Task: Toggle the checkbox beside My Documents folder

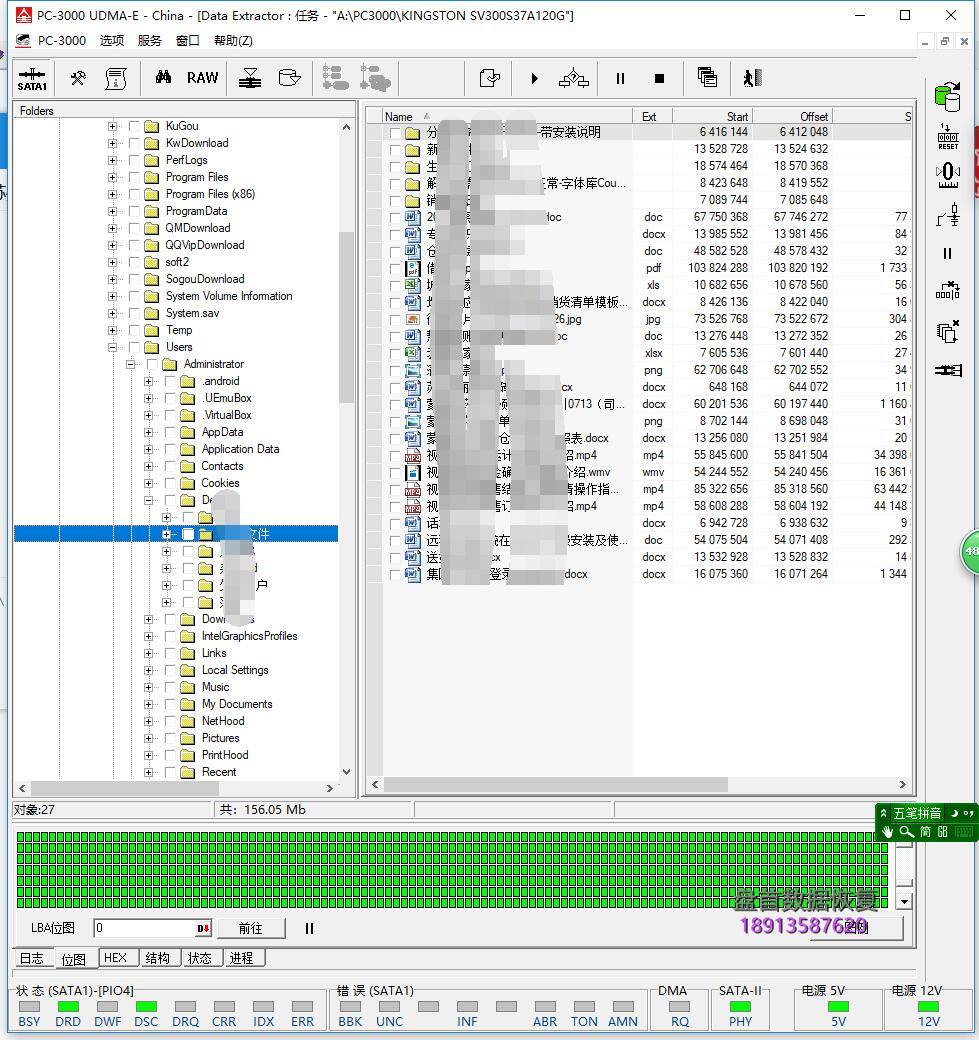Action: click(171, 704)
